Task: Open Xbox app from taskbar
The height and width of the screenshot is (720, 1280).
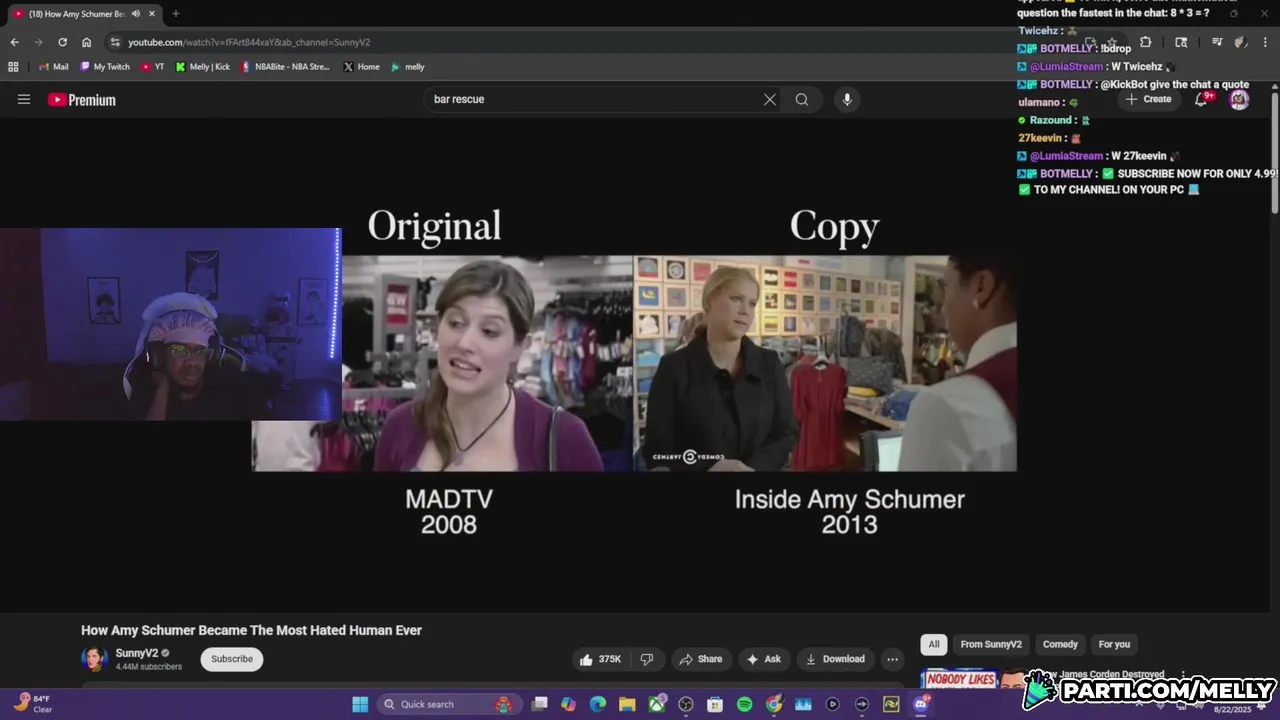Action: [x=657, y=704]
